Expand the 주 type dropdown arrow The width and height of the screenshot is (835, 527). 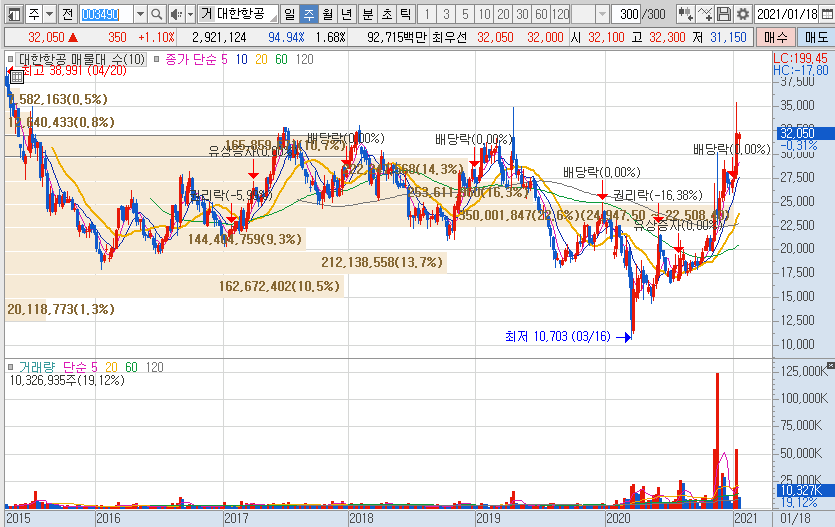[49, 14]
